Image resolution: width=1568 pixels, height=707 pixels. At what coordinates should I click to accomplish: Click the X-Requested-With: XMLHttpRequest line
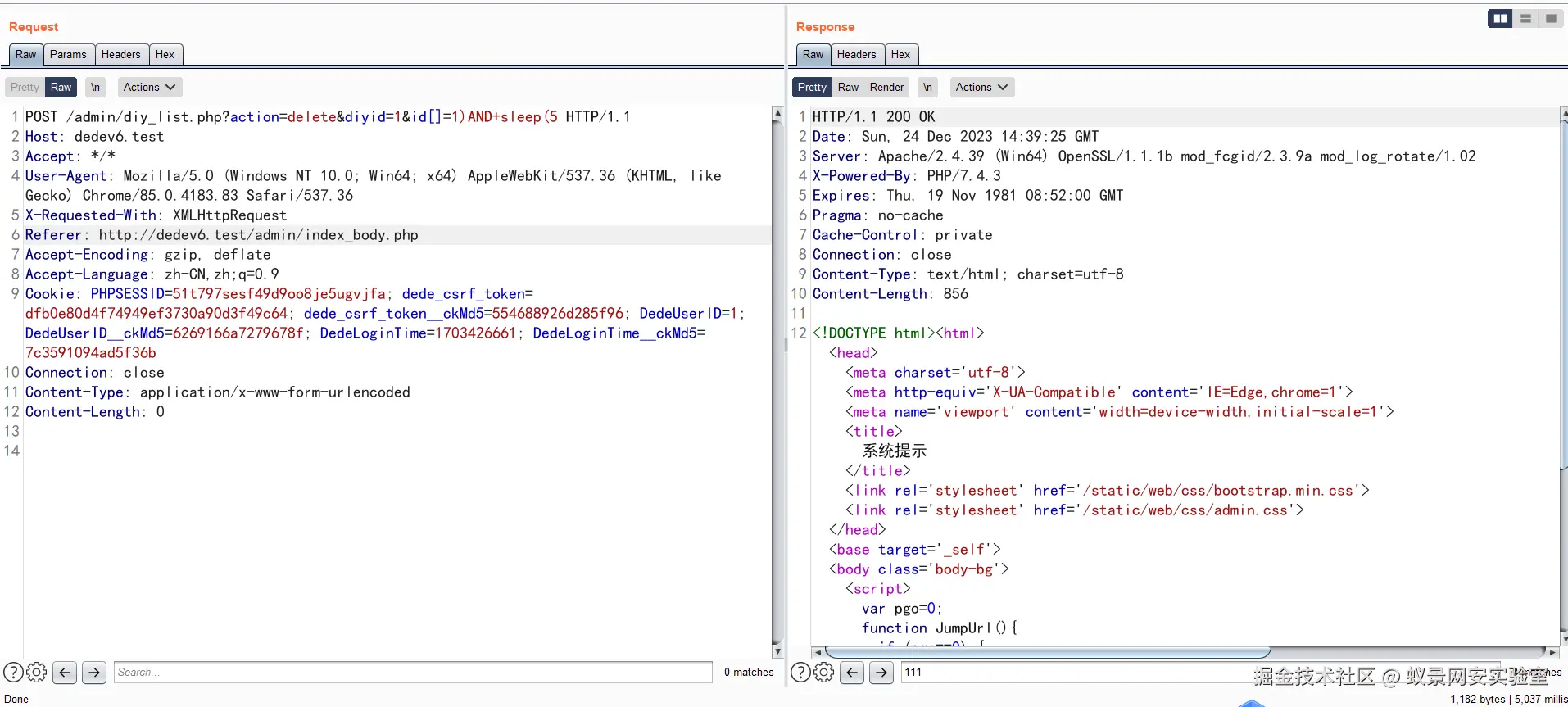(x=156, y=215)
